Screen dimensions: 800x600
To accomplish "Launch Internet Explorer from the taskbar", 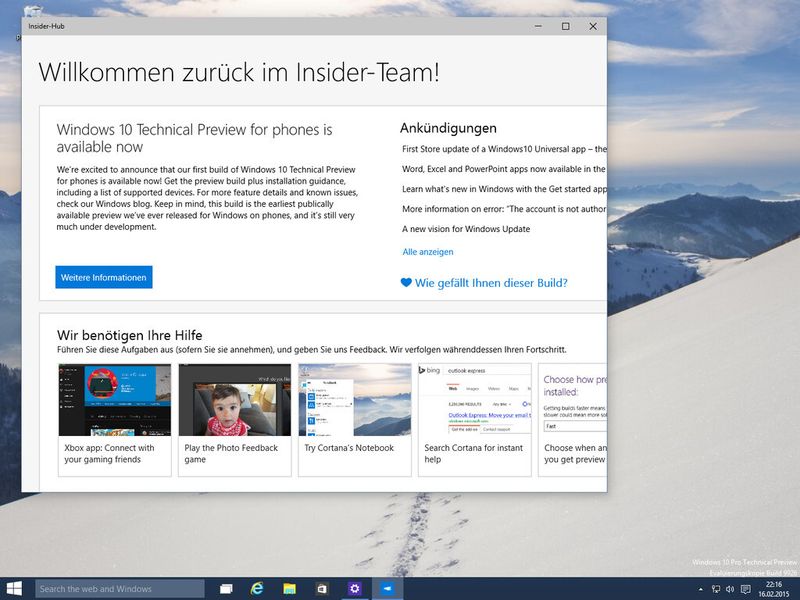I will (257, 589).
